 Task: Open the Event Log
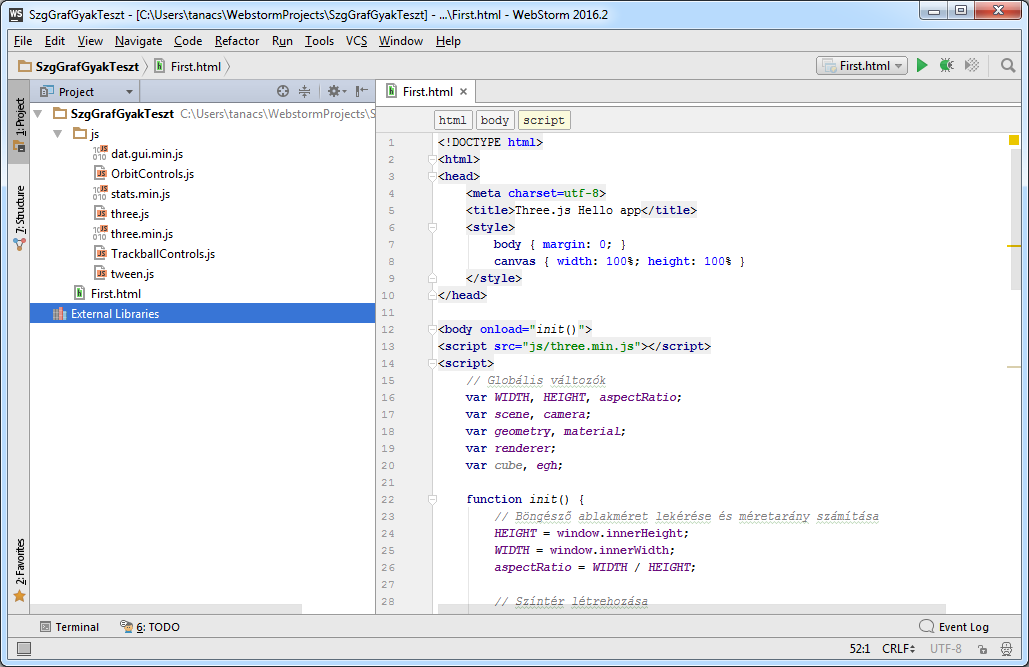pyautogui.click(x=954, y=627)
